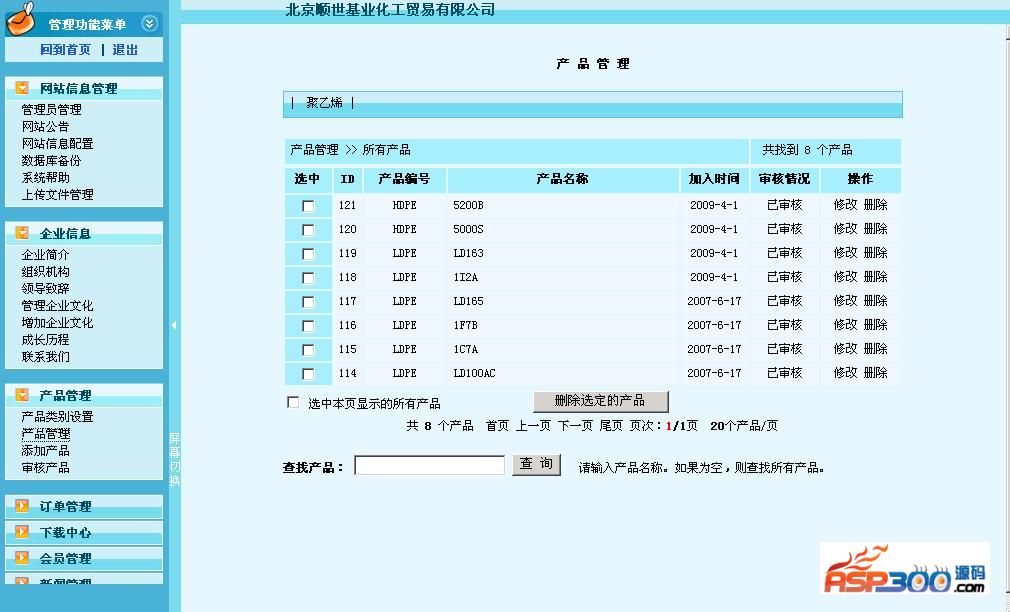Open 下载中心 menu section
The image size is (1010, 612).
65,532
